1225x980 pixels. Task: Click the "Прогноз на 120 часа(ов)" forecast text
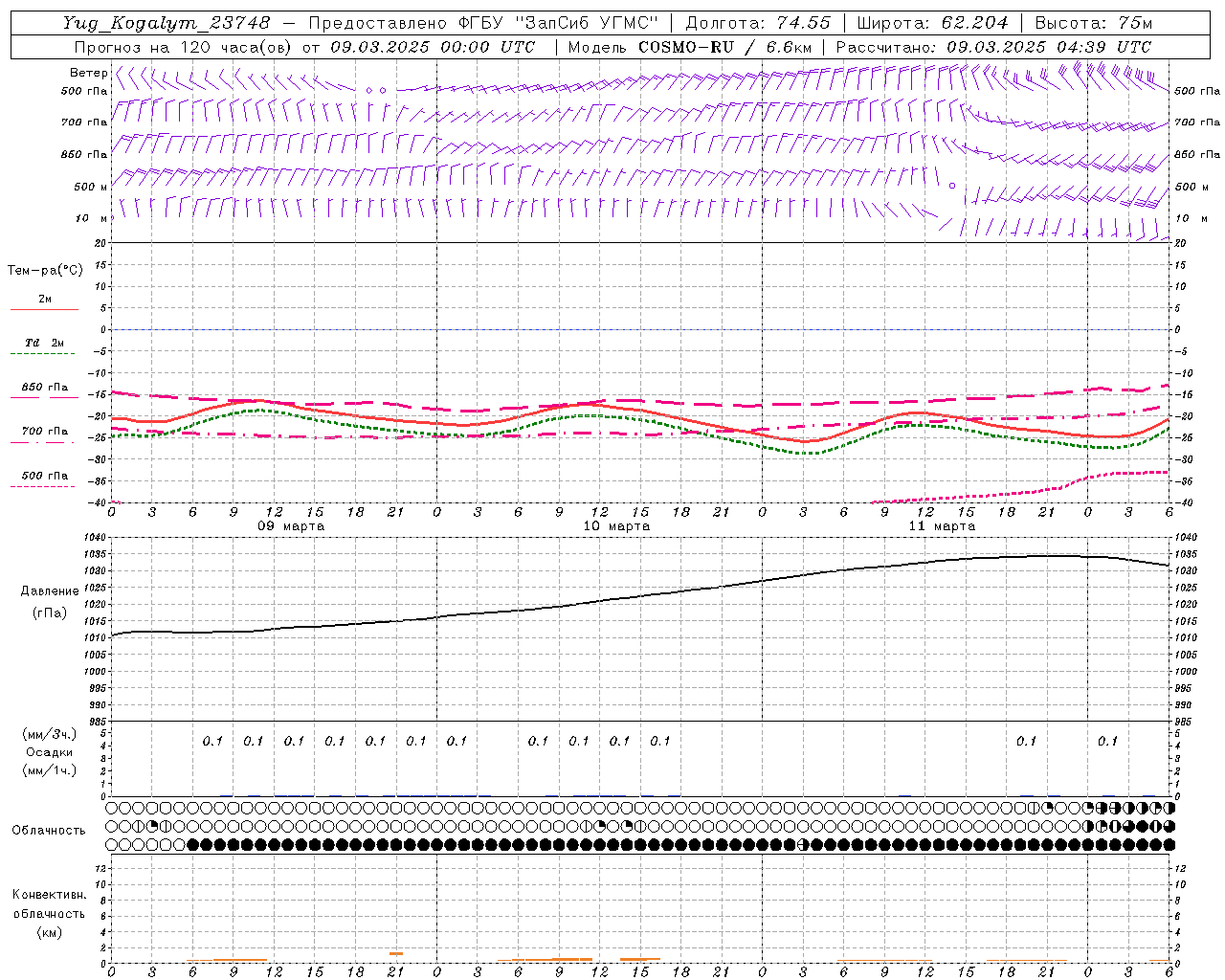tap(185, 47)
